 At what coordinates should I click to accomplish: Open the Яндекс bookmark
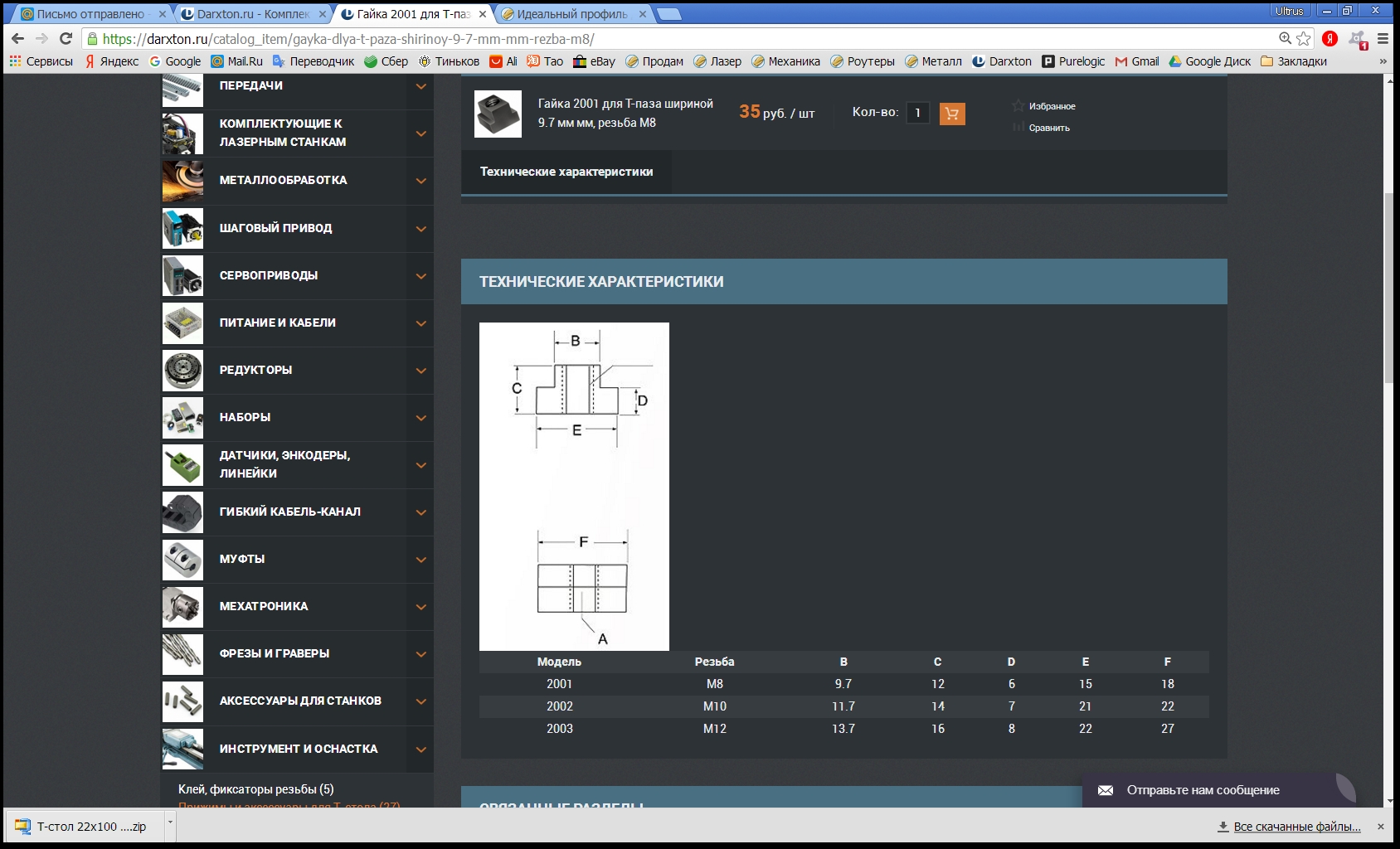112,61
